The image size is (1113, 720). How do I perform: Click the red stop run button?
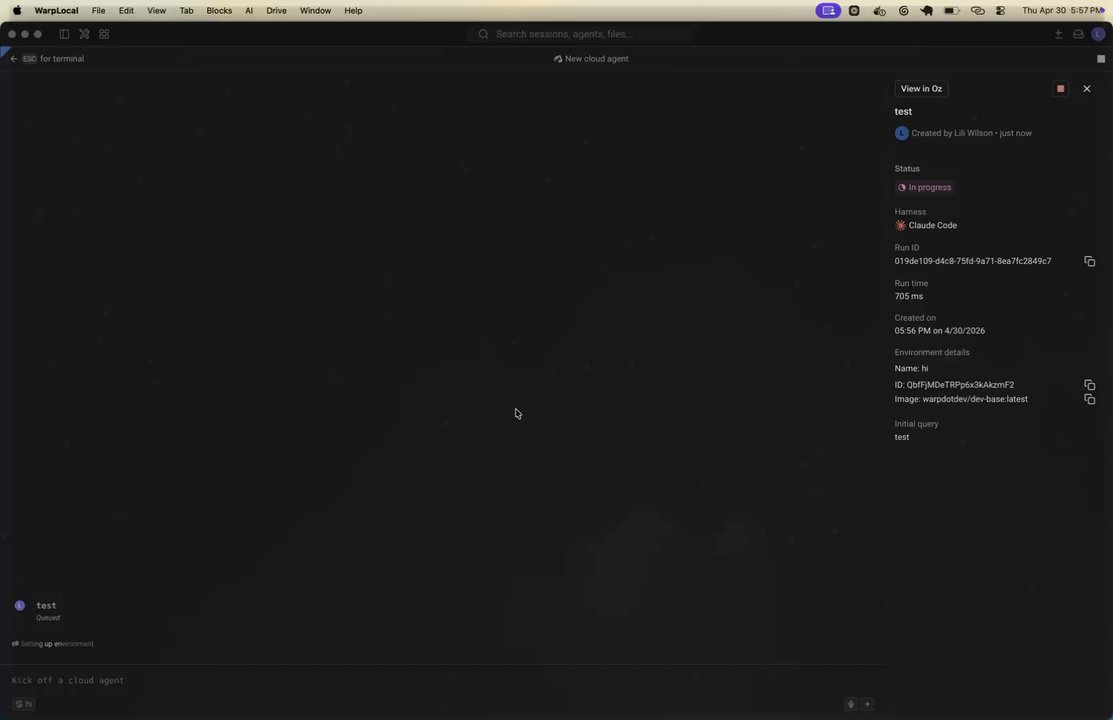1060,89
